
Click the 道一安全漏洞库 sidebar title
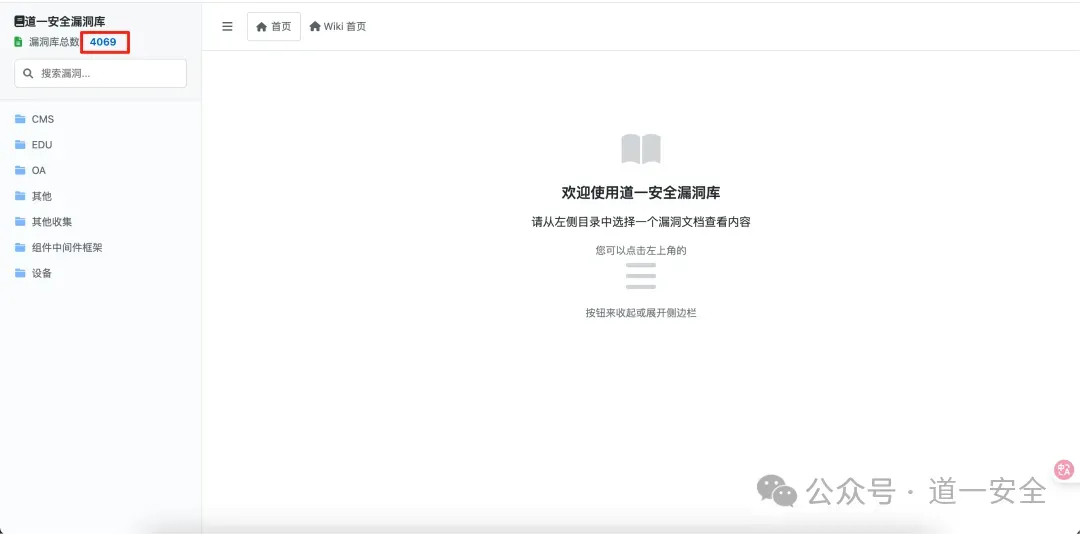[x=65, y=21]
